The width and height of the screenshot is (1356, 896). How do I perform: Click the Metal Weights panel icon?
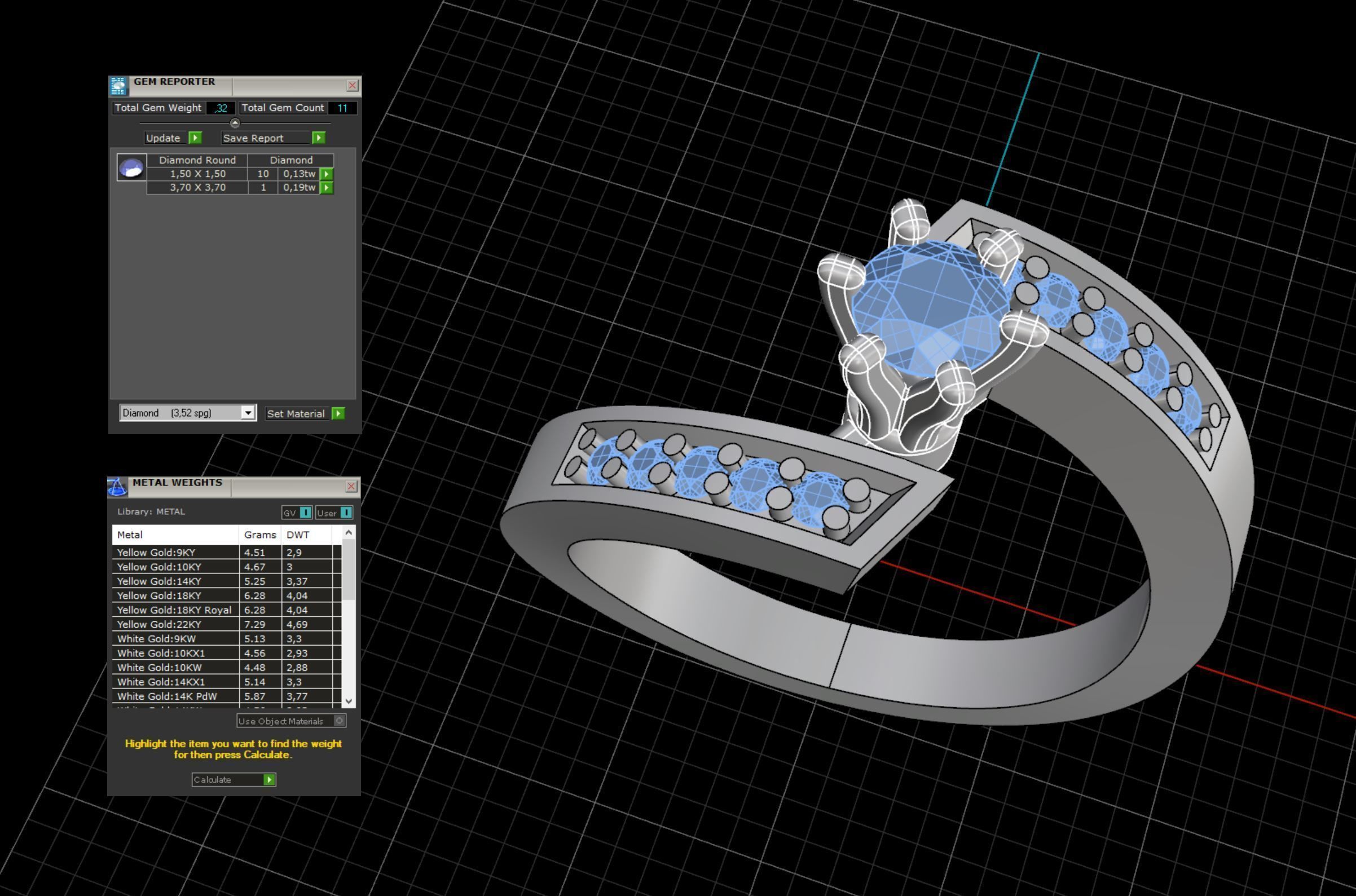pos(117,487)
